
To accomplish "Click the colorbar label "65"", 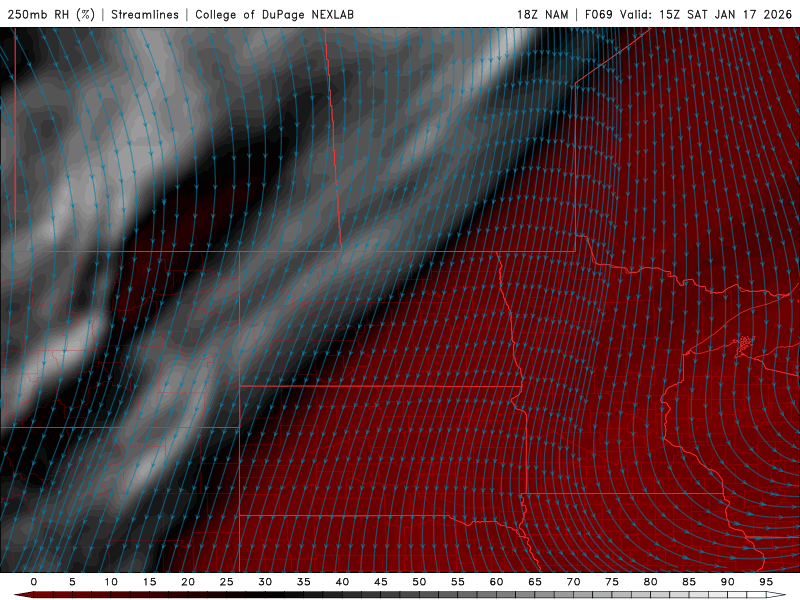I will point(535,582).
